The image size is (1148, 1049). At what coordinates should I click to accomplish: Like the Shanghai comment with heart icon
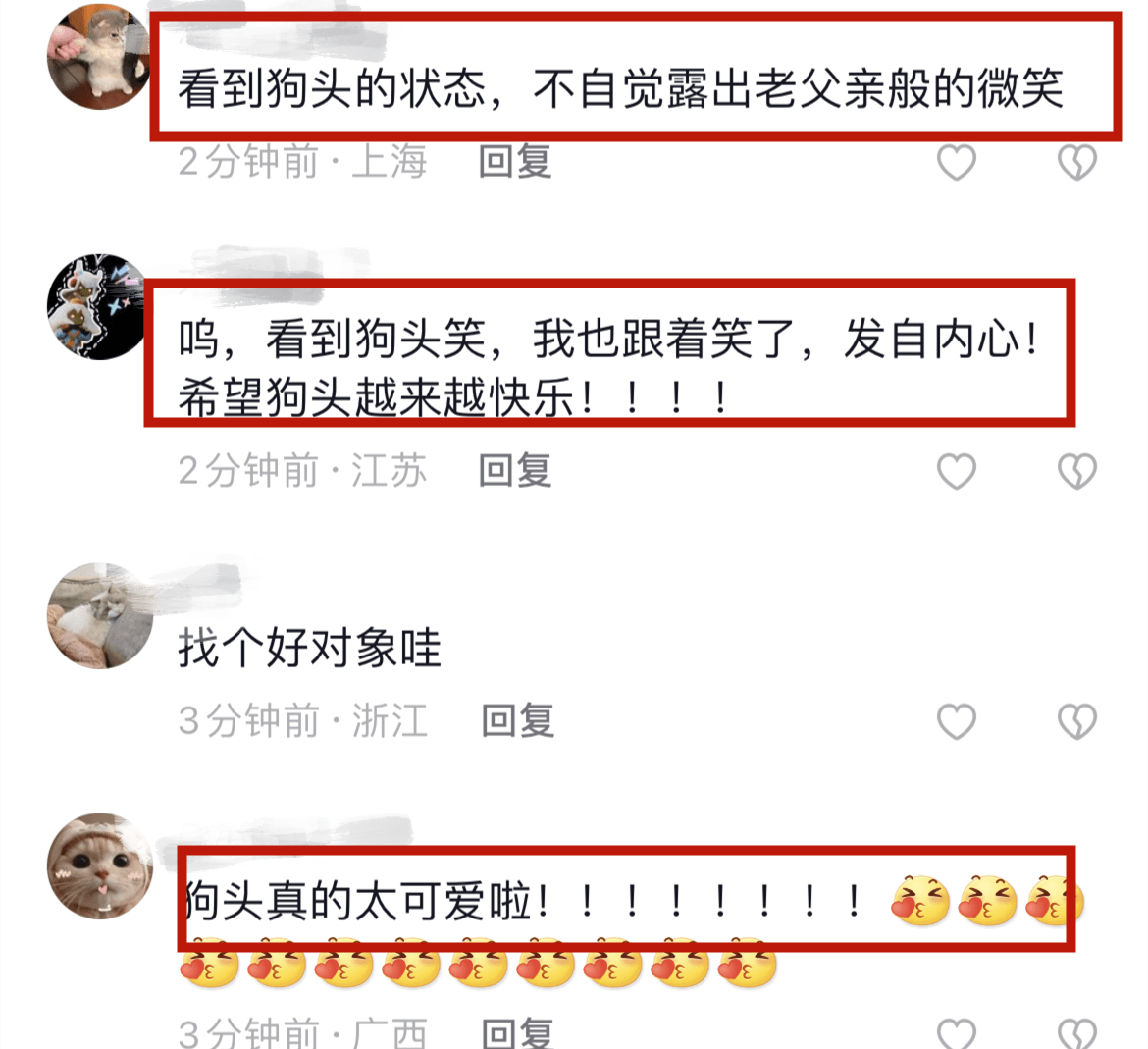[957, 162]
